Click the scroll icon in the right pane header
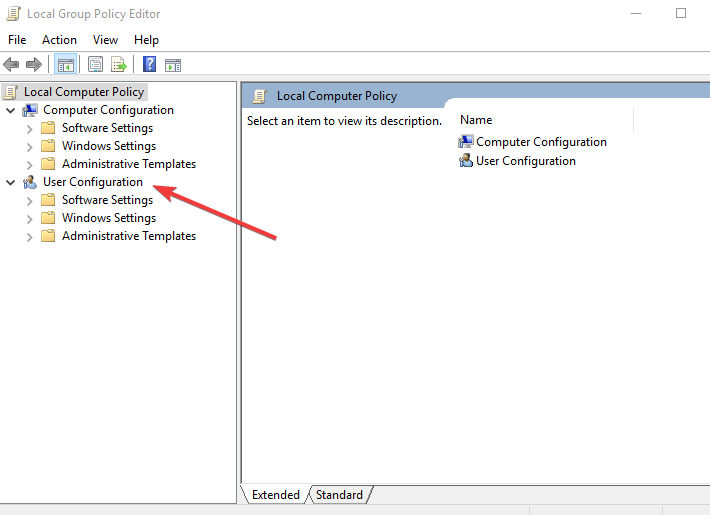The image size is (710, 515). (259, 96)
